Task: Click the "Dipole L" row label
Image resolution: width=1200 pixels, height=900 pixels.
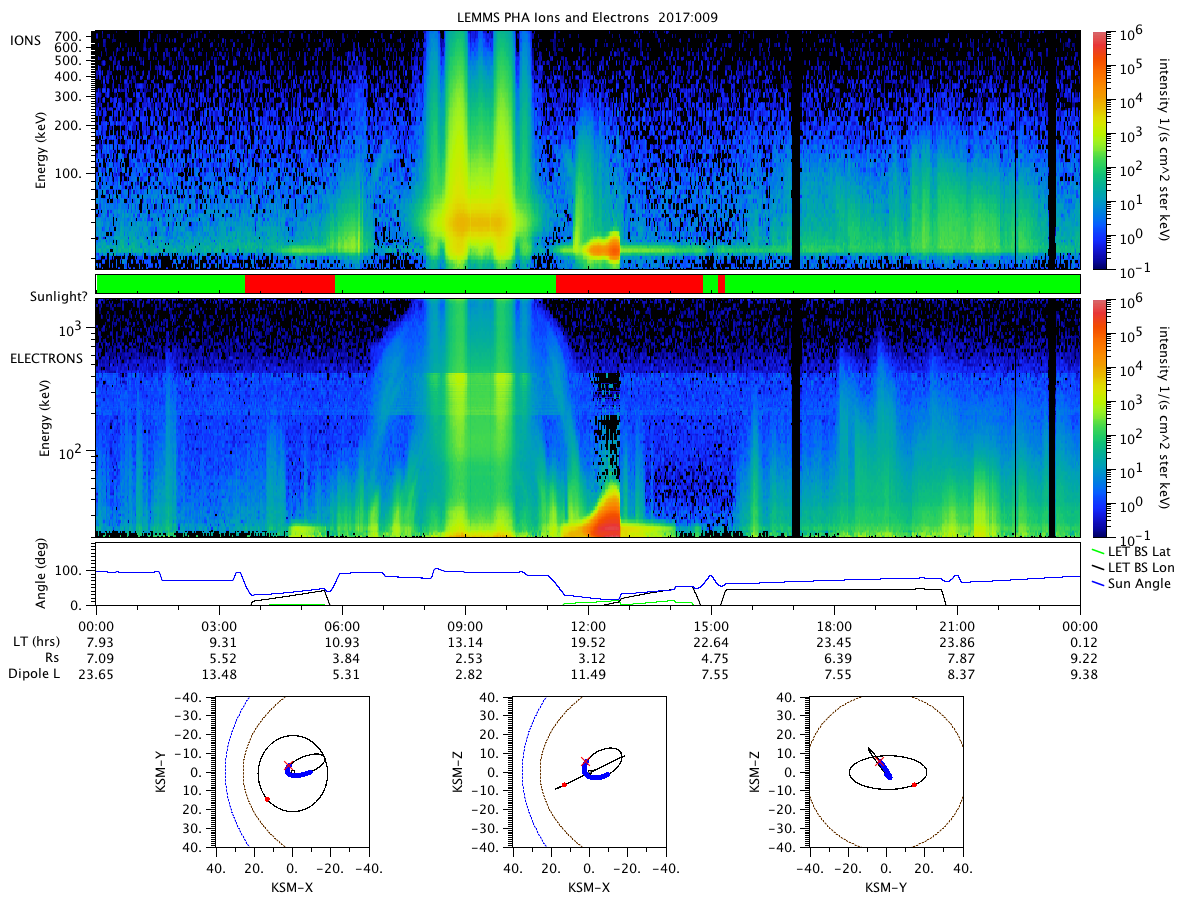Action: pyautogui.click(x=36, y=675)
